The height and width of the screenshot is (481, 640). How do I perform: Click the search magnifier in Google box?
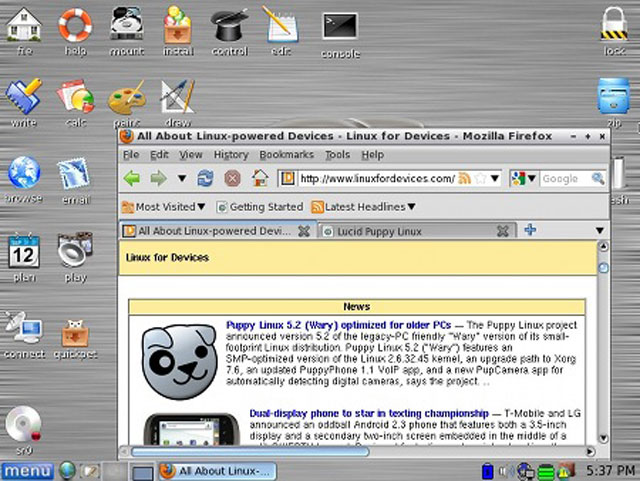click(x=598, y=178)
